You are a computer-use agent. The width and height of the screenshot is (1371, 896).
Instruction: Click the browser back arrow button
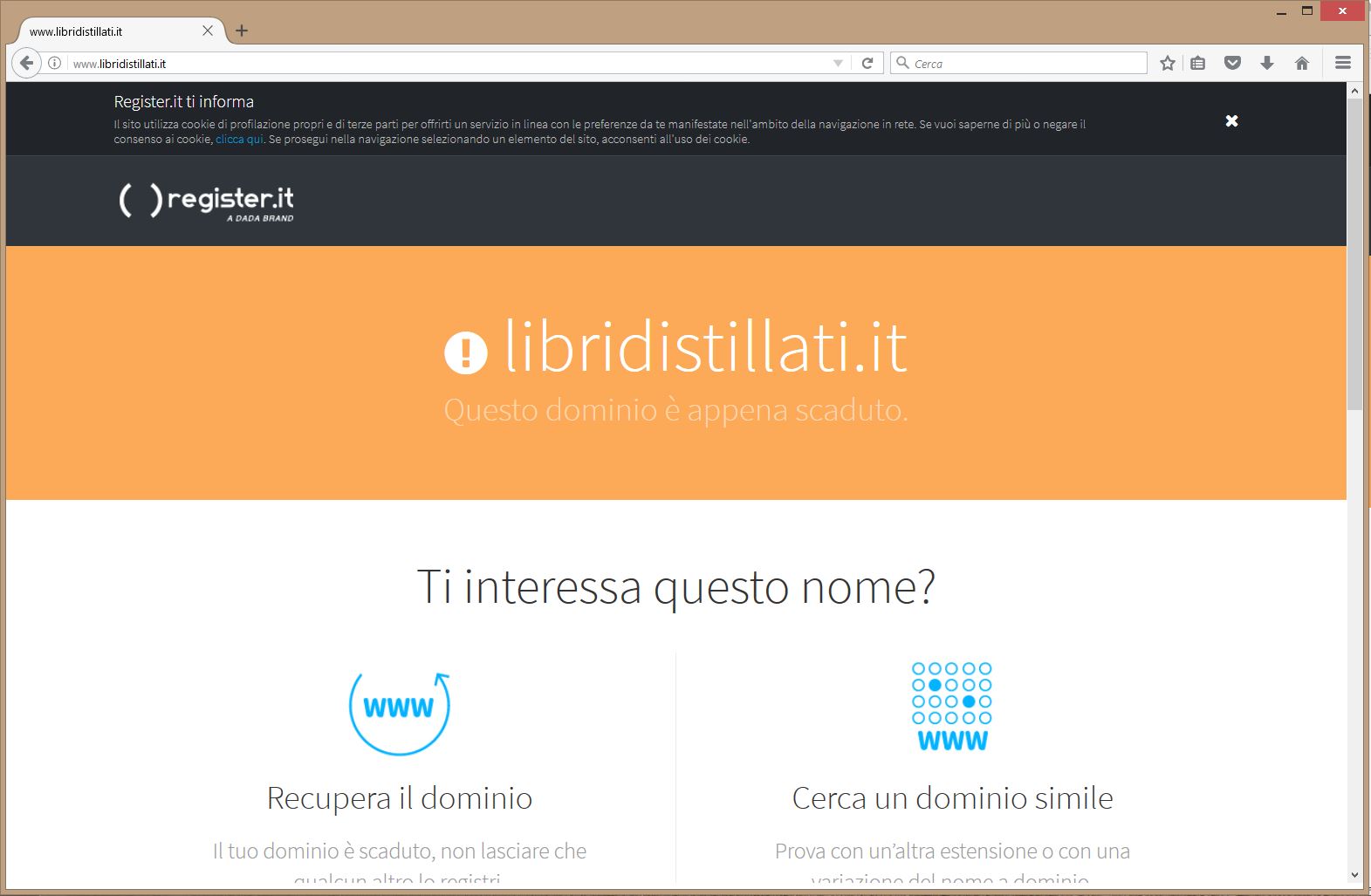click(26, 63)
